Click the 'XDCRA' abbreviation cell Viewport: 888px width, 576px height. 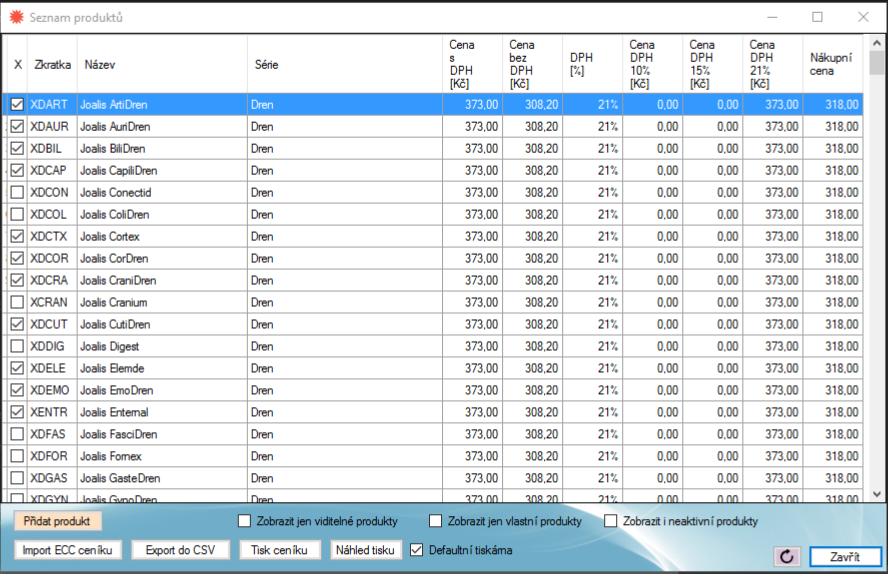pos(52,280)
